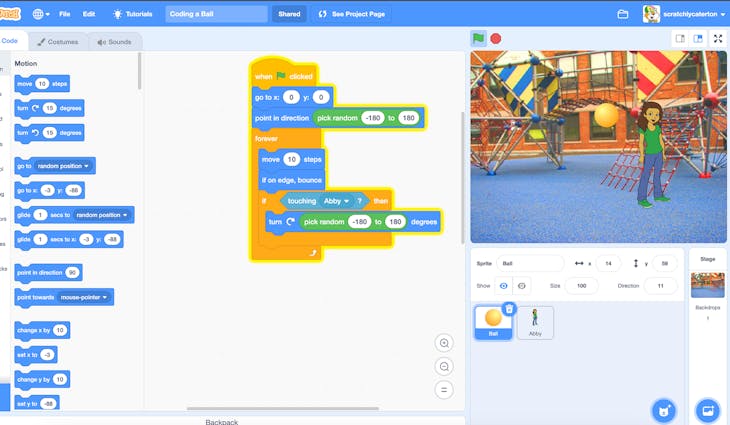Click the red stop button
Image resolution: width=730 pixels, height=425 pixels.
click(x=496, y=39)
